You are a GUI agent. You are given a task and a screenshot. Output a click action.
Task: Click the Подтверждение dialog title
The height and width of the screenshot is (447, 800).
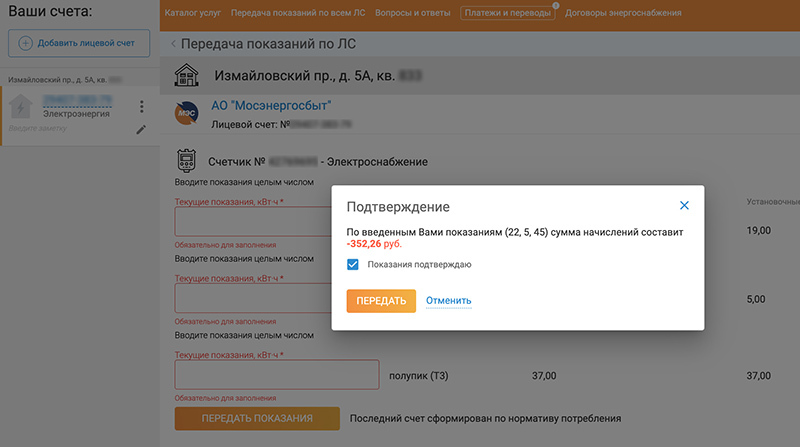(398, 207)
